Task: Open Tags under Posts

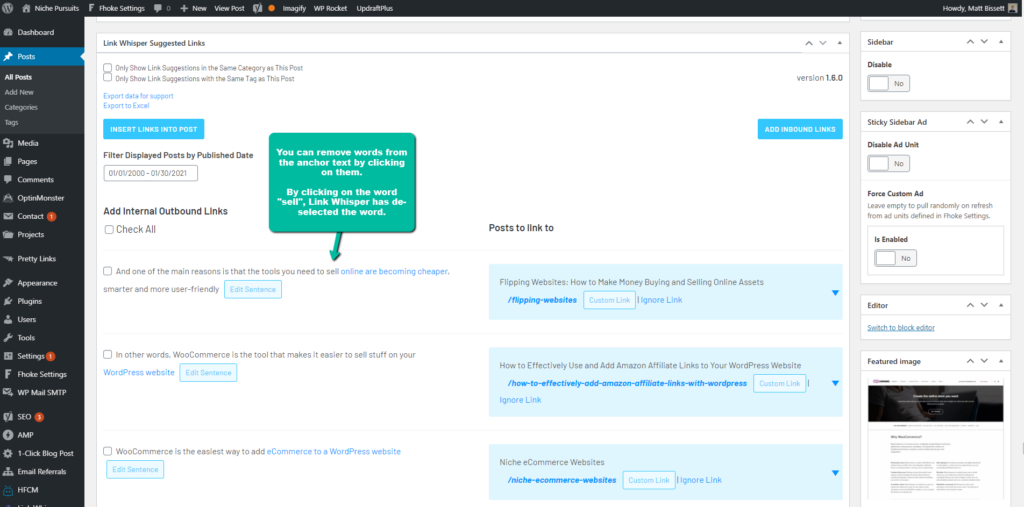Action: [11, 122]
